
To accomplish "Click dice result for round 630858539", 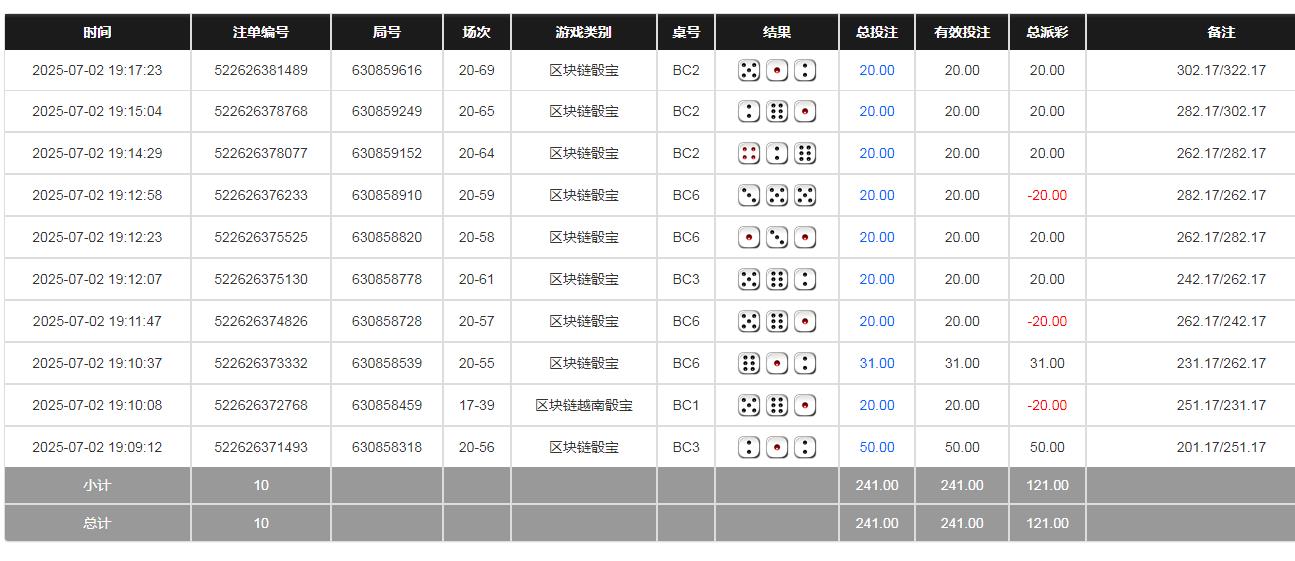I will pos(776,363).
